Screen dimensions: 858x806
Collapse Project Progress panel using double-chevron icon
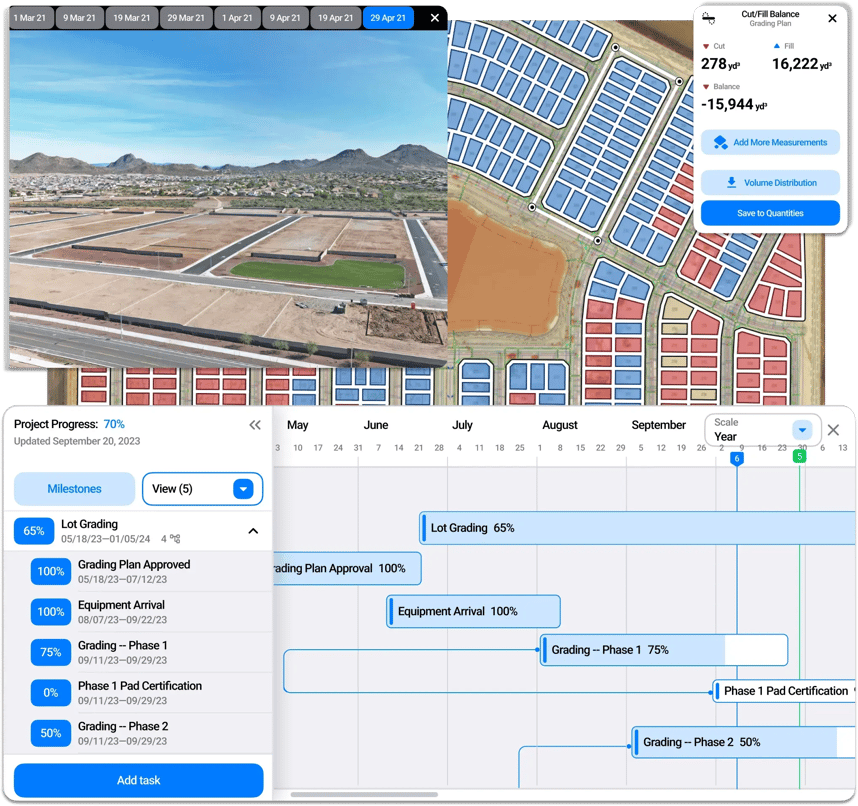[x=255, y=424]
